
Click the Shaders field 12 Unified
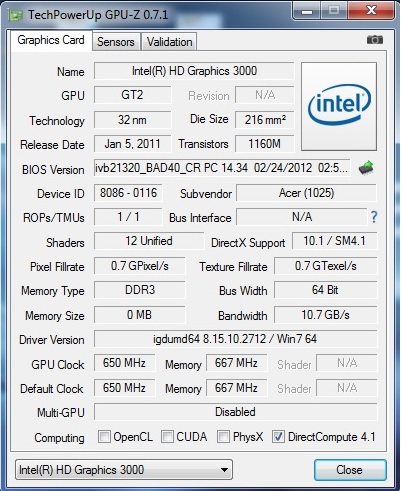pos(149,241)
